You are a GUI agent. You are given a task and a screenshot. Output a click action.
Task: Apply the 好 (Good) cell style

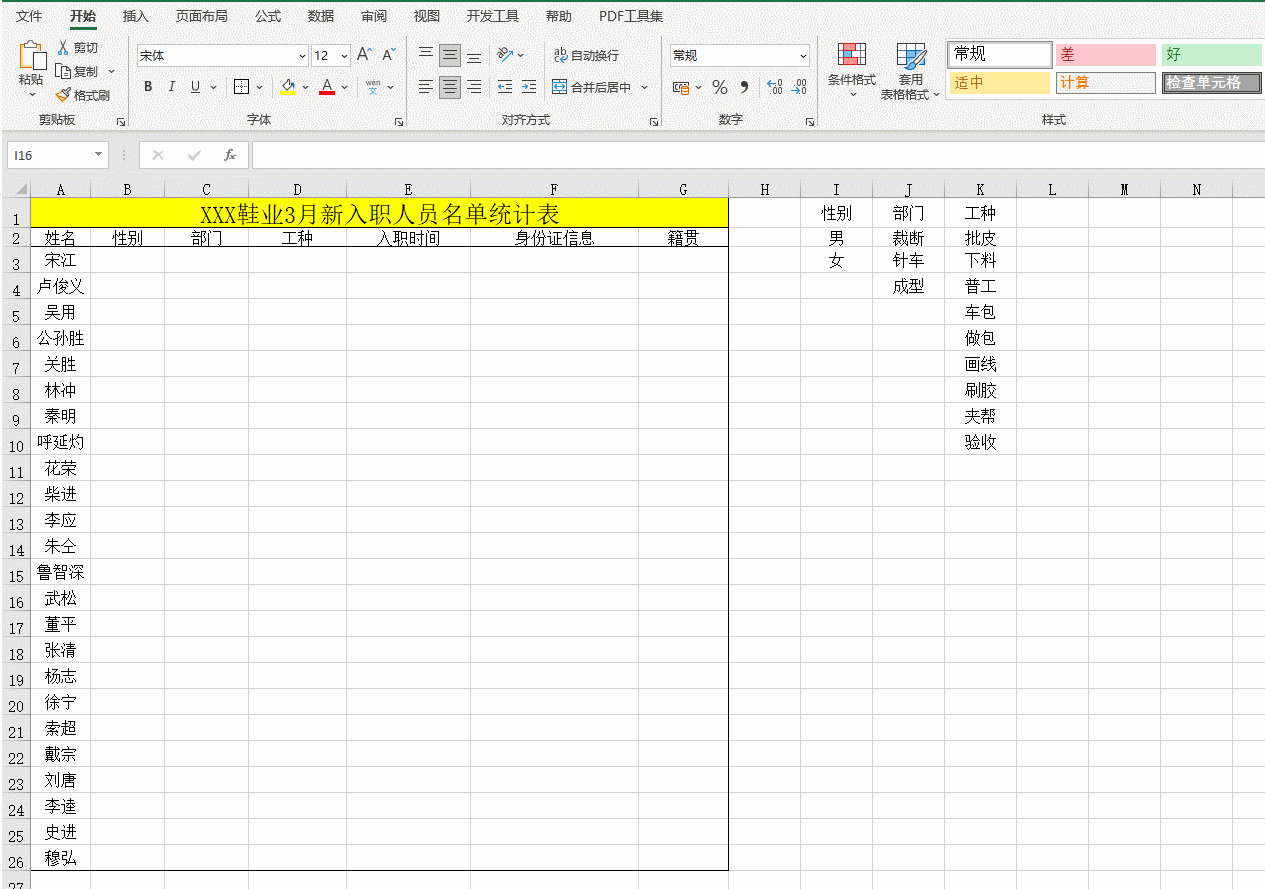point(1211,54)
